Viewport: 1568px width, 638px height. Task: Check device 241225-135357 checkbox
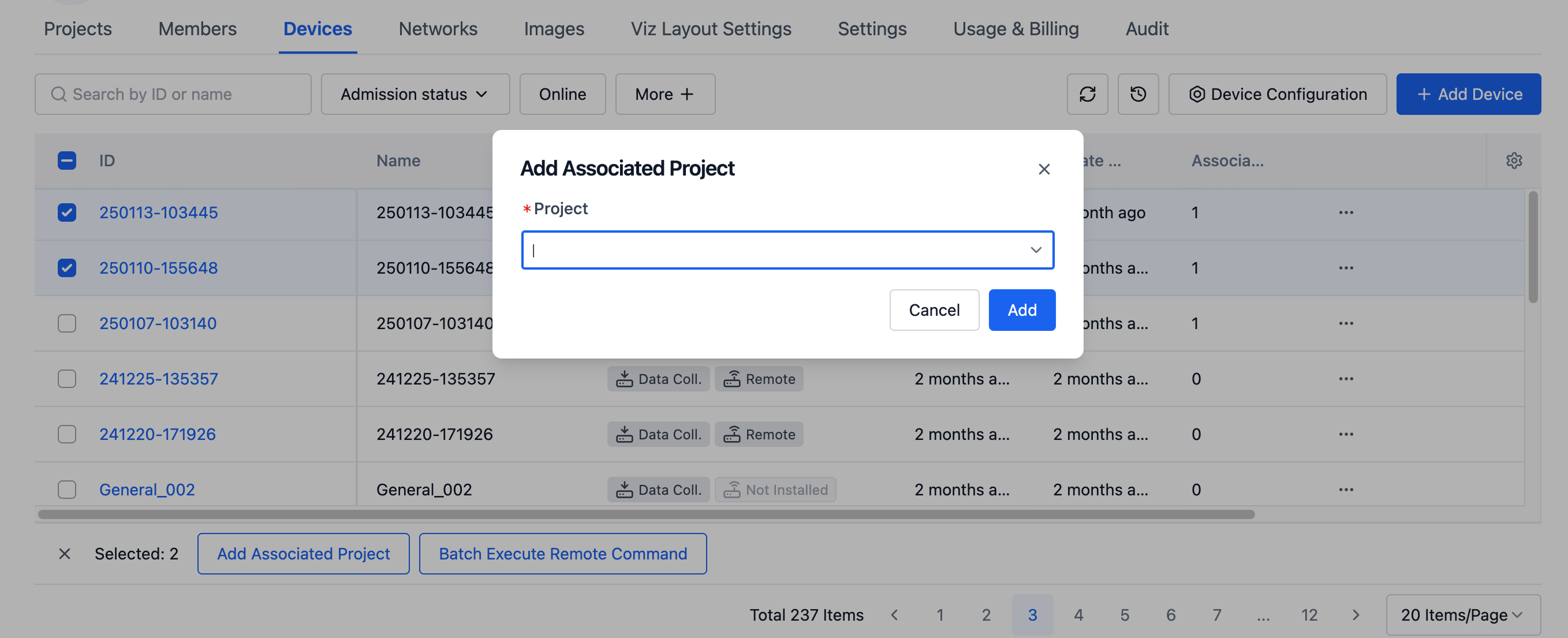[x=67, y=379]
